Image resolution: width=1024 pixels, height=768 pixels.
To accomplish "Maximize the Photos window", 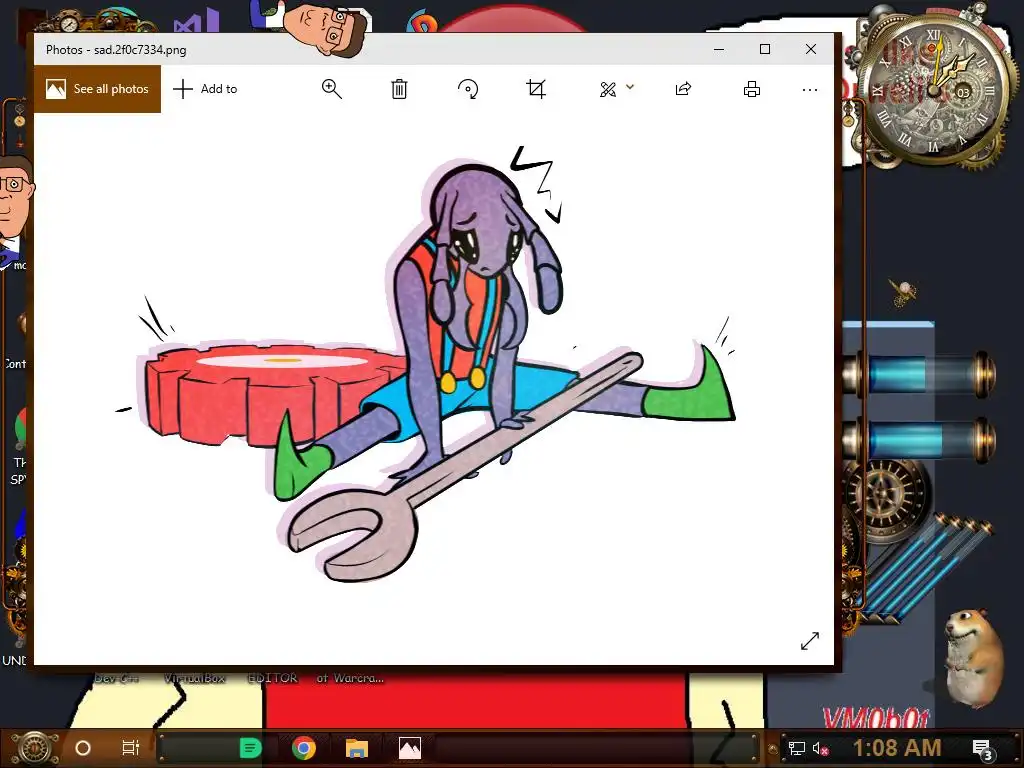I will tap(765, 49).
